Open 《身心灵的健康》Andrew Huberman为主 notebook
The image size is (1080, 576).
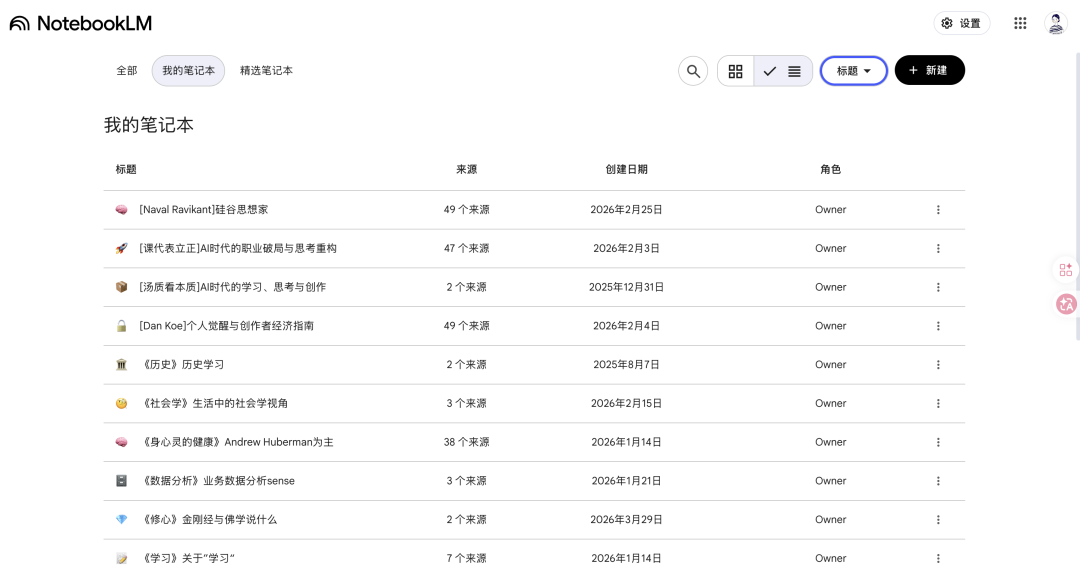click(236, 442)
